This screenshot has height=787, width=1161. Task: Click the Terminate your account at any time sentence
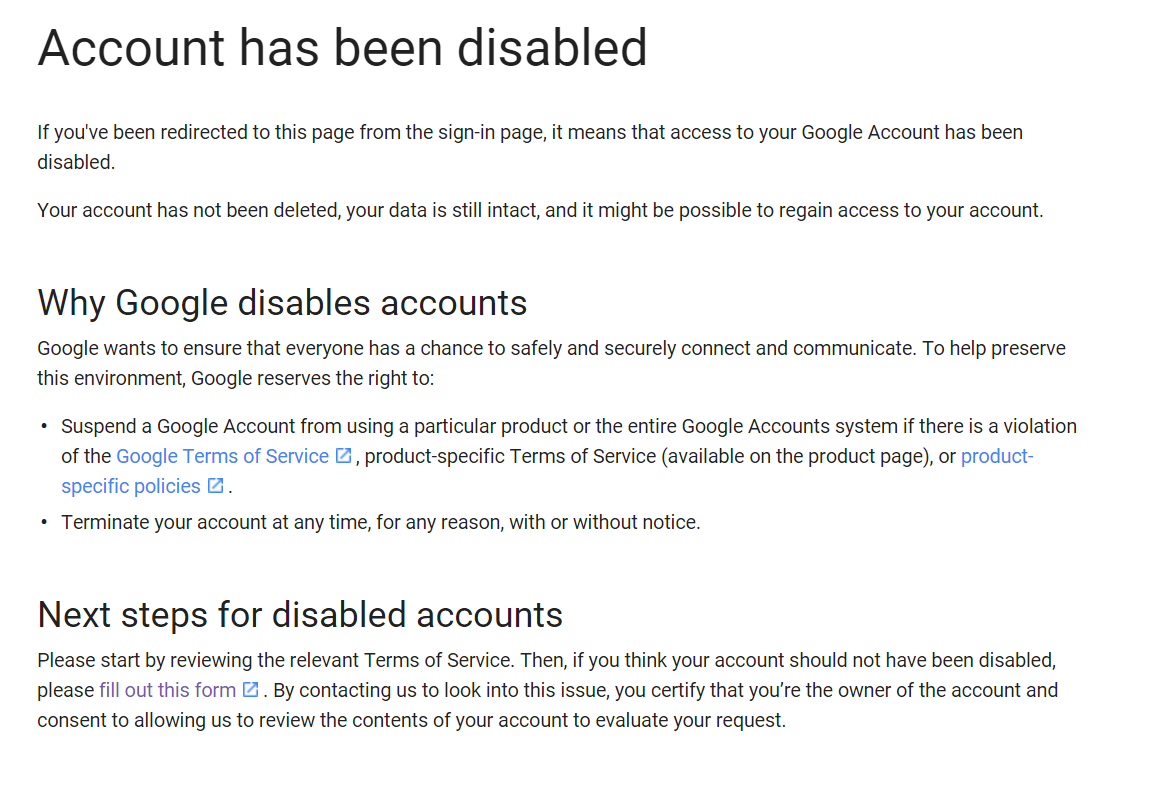click(381, 523)
